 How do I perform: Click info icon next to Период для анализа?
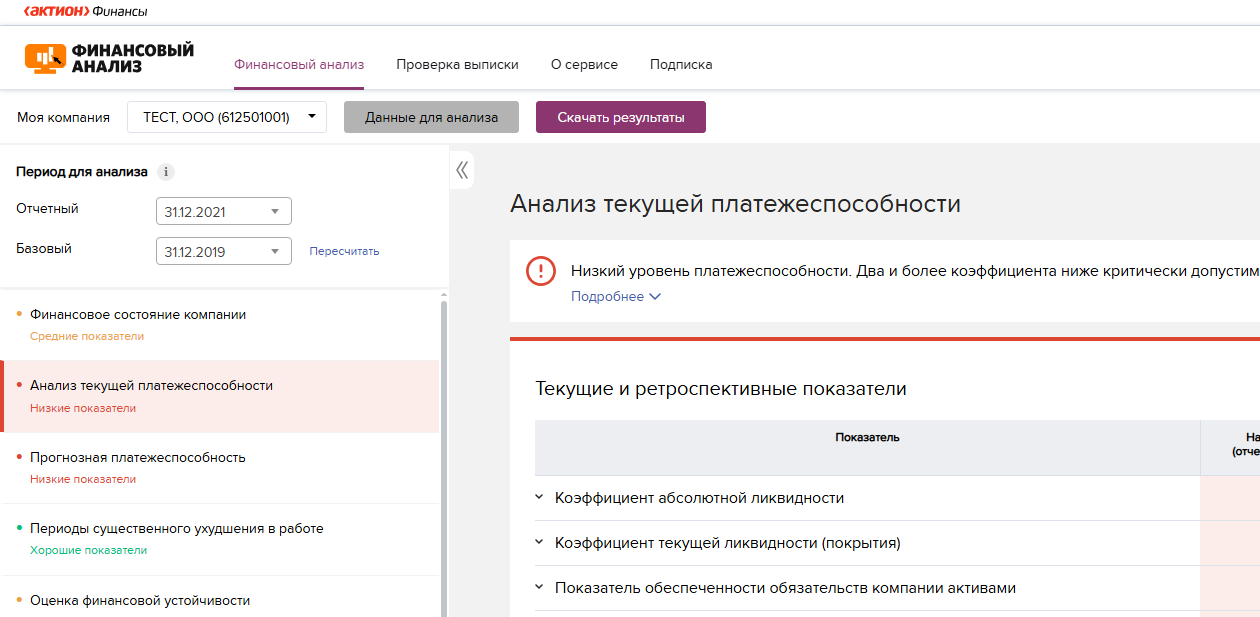[166, 172]
